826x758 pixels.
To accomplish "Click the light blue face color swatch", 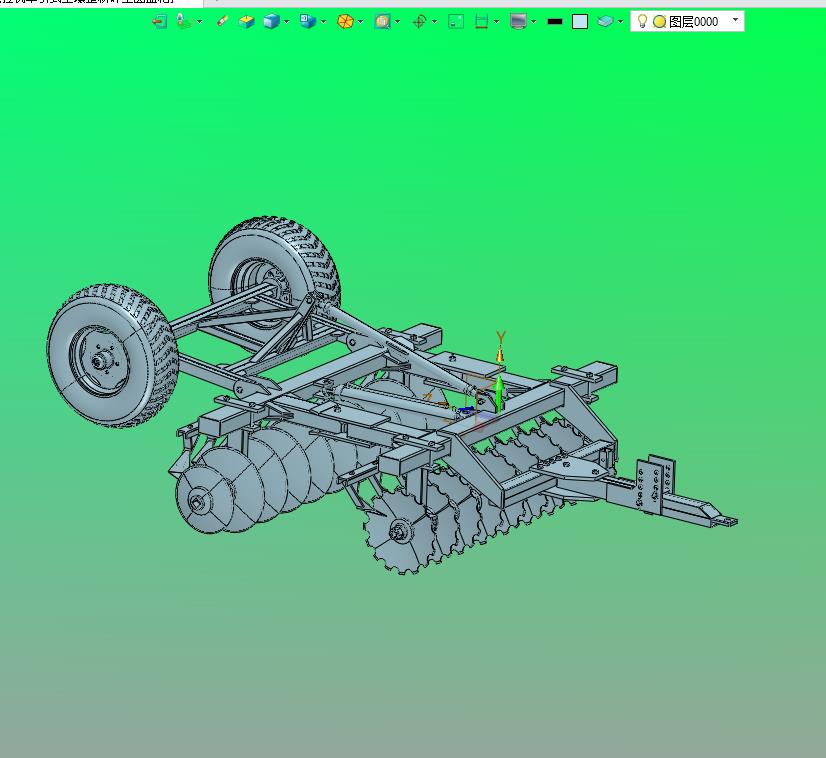I will [x=580, y=22].
